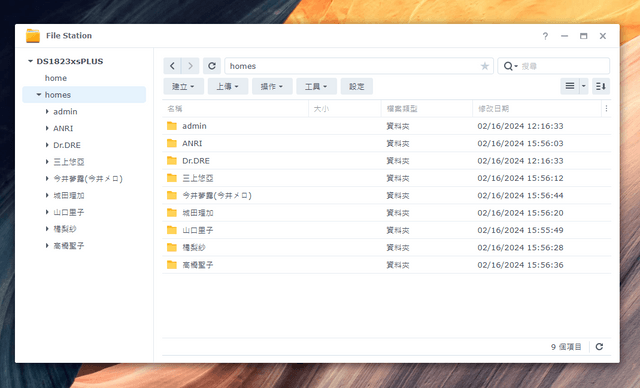Switch to list view with the list icon

click(x=570, y=86)
